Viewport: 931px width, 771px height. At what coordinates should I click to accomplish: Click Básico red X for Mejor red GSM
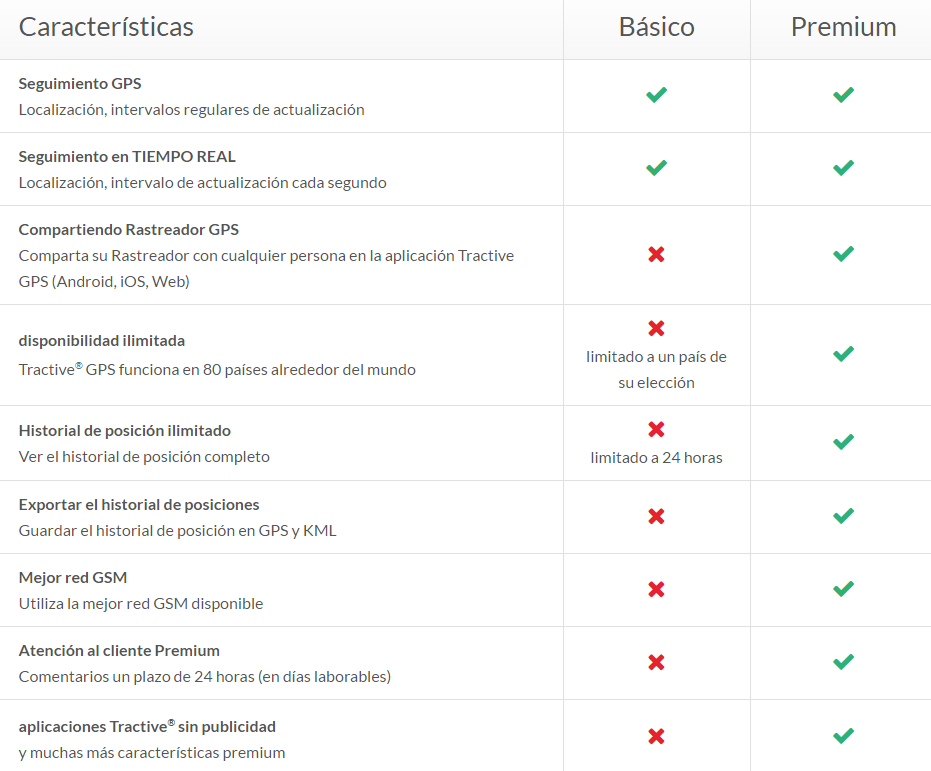[656, 589]
